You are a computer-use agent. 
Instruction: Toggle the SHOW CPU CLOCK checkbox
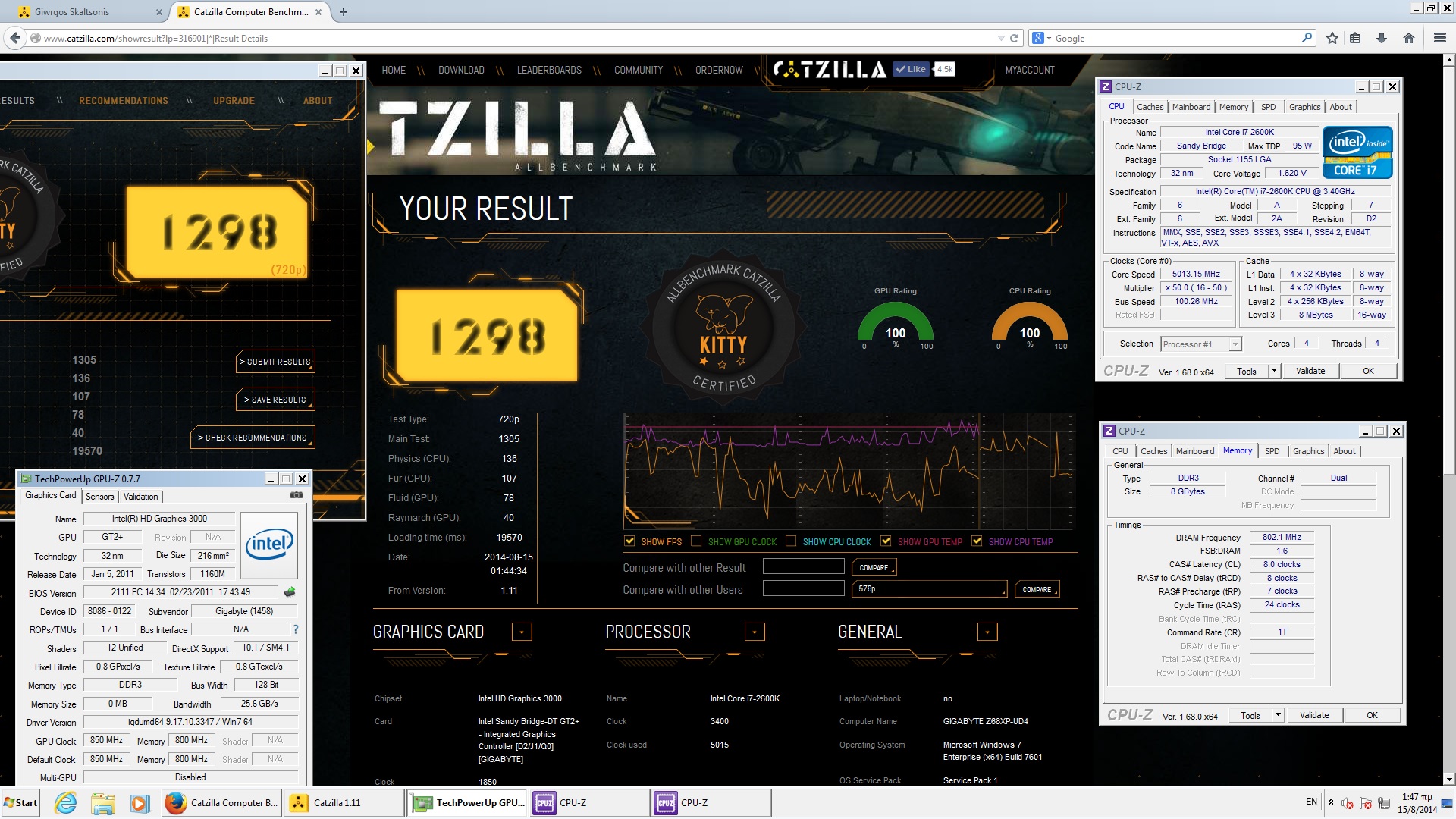791,541
